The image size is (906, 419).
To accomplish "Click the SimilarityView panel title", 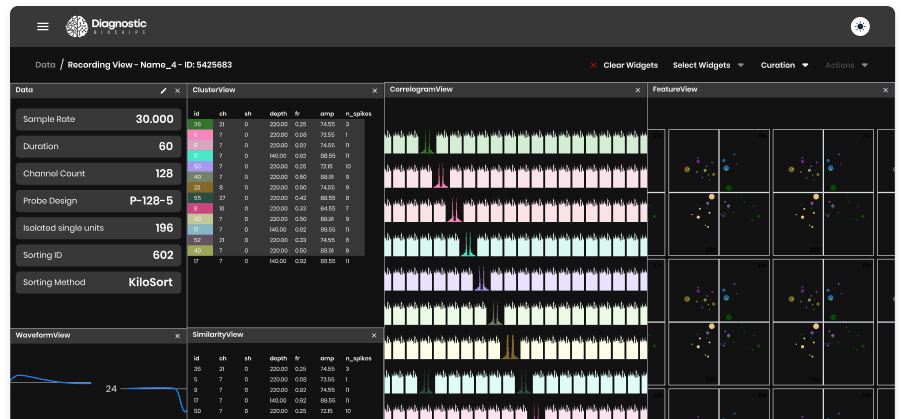I will 218,335.
